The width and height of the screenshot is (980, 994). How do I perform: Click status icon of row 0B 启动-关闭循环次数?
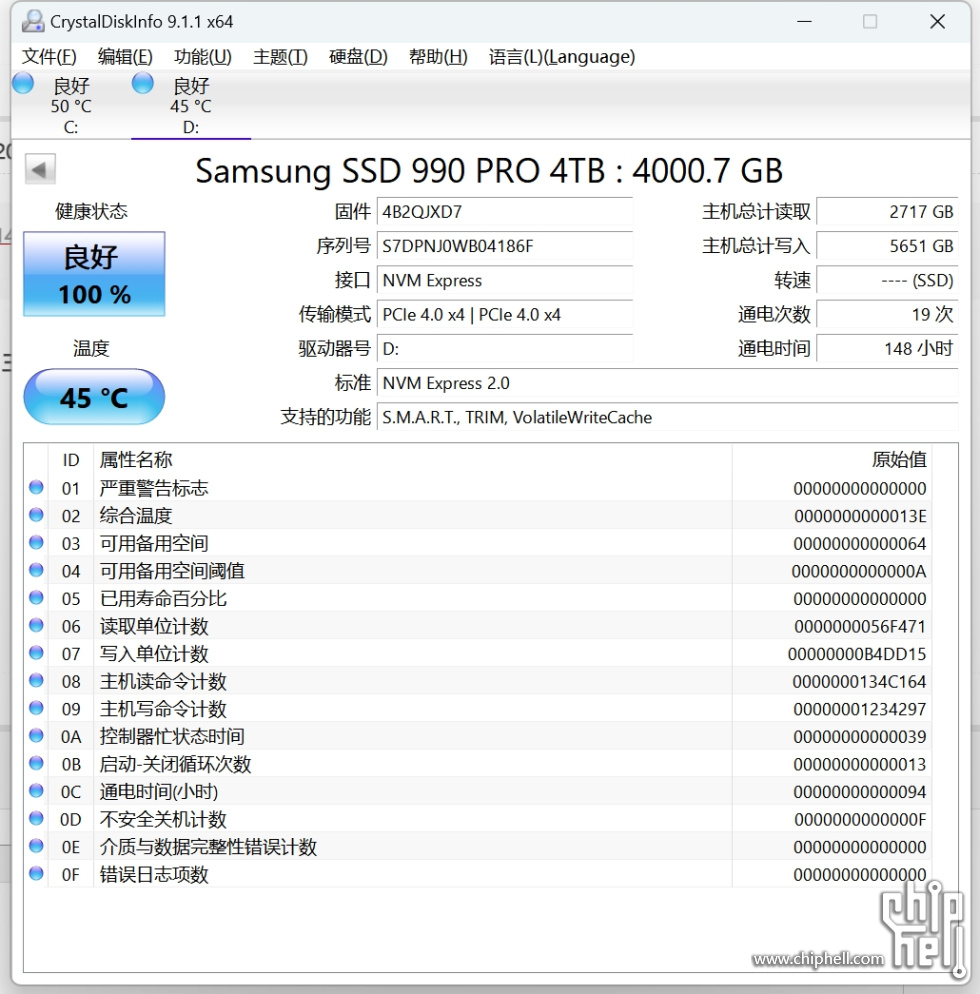point(37,763)
